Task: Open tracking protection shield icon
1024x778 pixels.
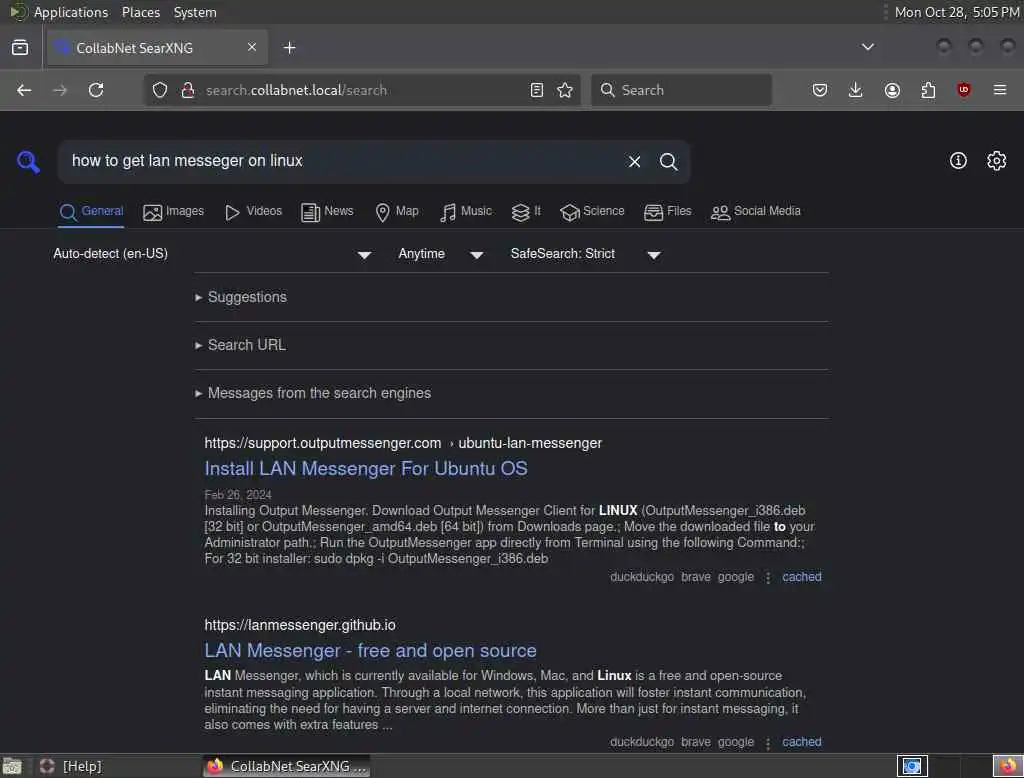Action: coord(160,90)
